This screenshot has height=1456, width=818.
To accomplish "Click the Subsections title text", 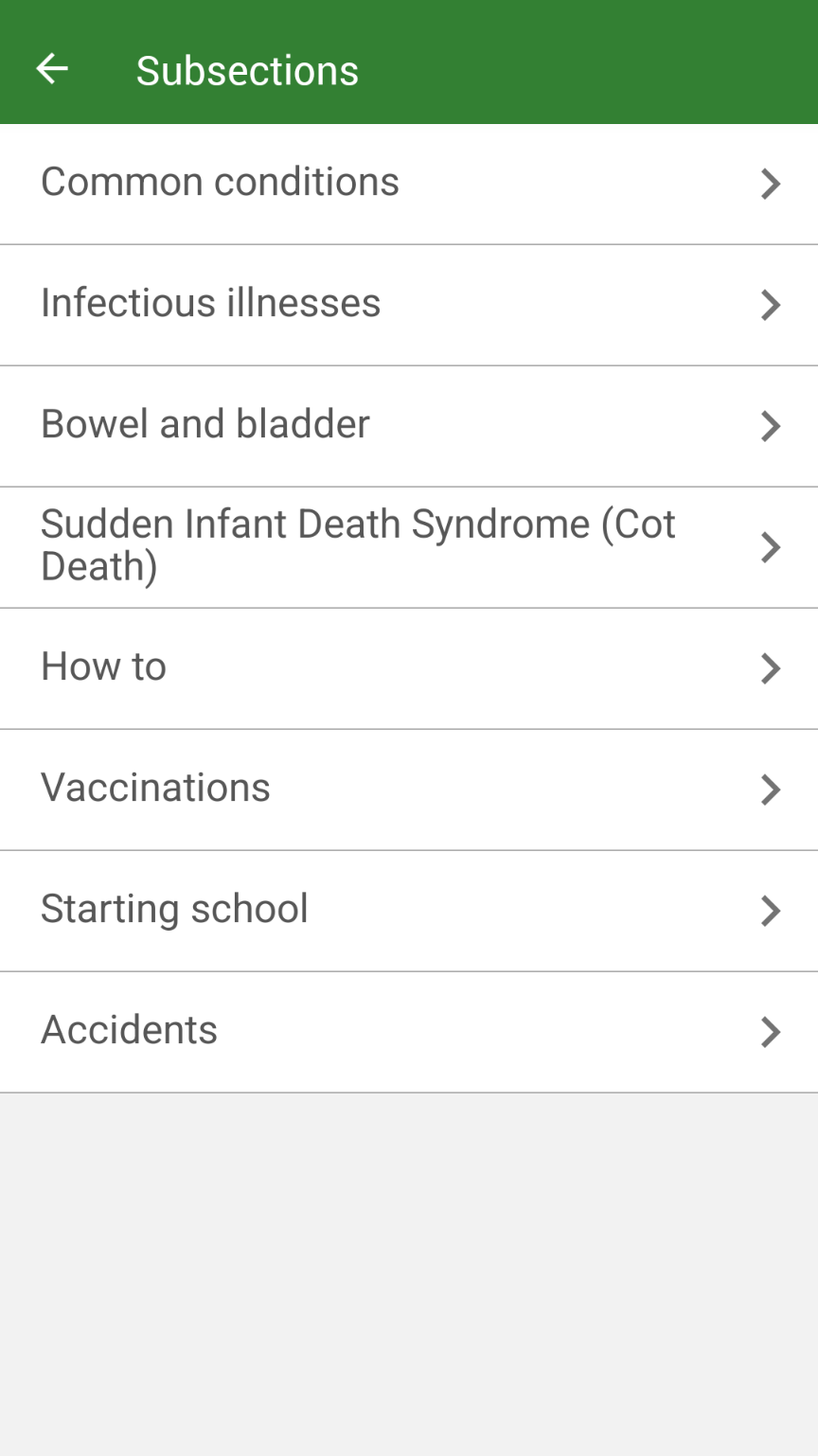I will (x=247, y=71).
